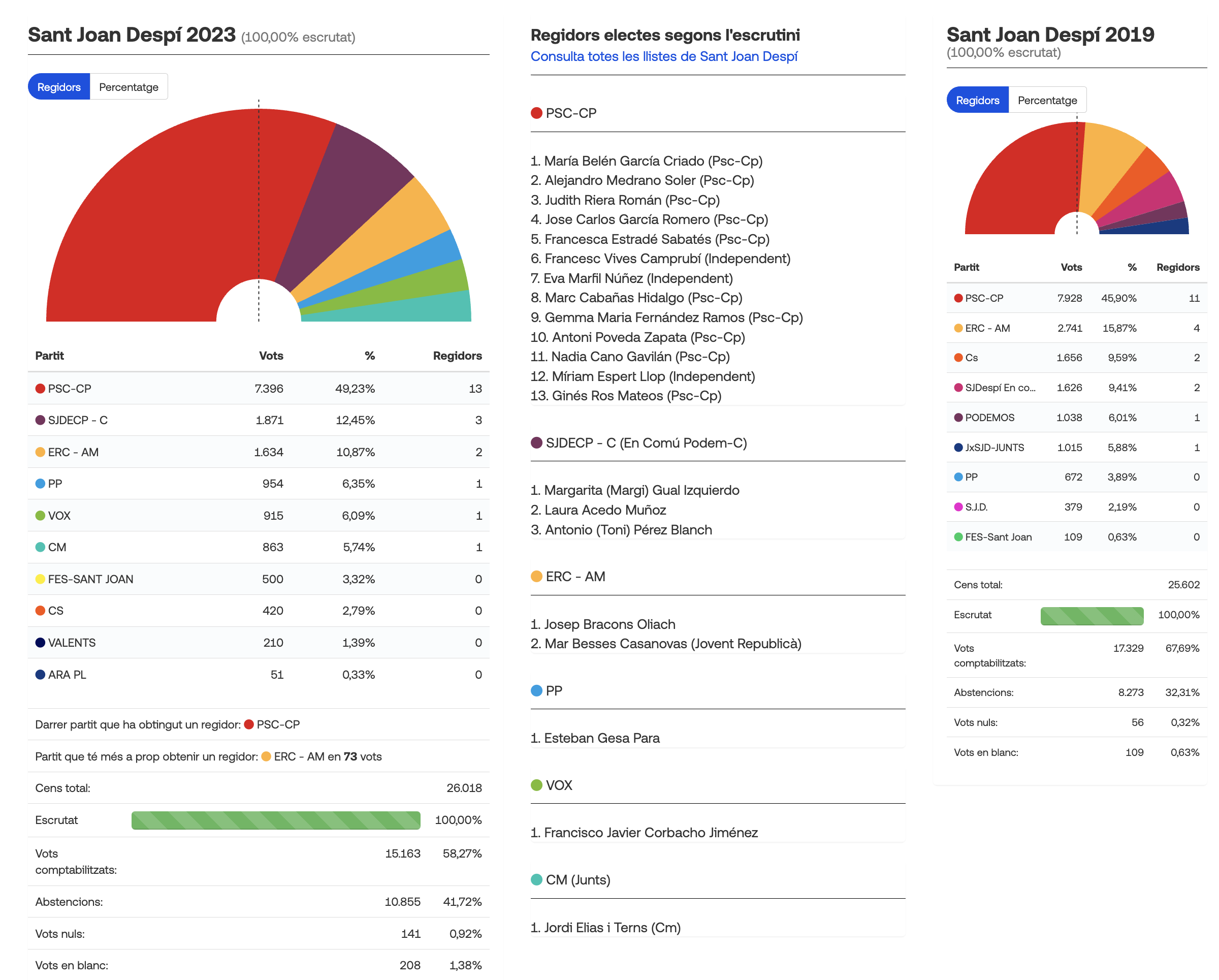The height and width of the screenshot is (980, 1219).
Task: Click orange ERC - AM dot in 2023 table
Action: (40, 452)
